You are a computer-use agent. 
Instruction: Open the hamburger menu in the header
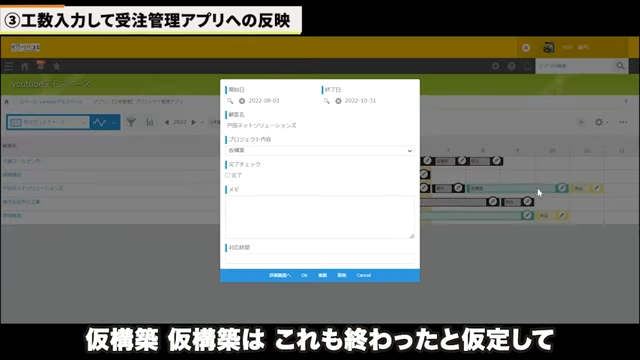9,66
